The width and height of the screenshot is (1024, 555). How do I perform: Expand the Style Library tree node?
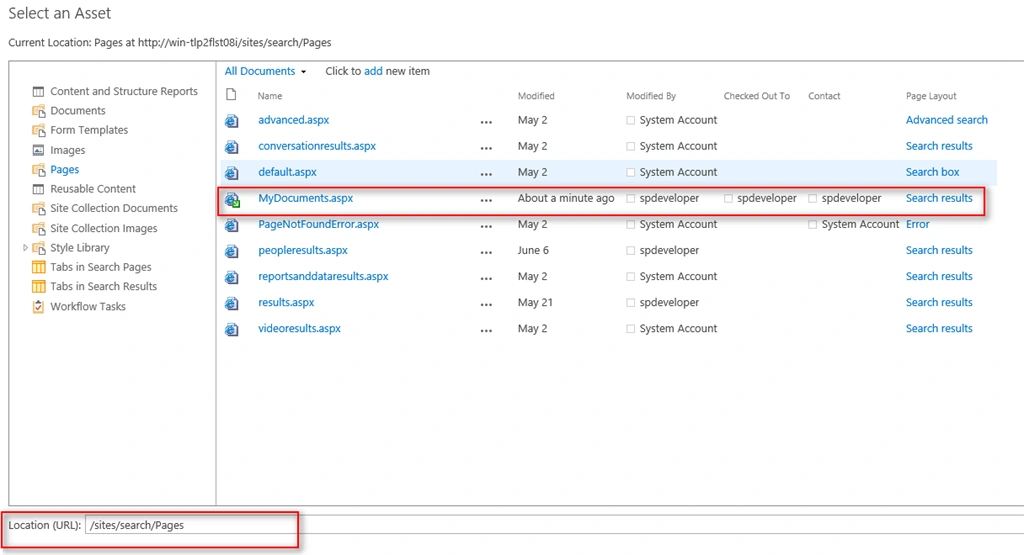25,247
